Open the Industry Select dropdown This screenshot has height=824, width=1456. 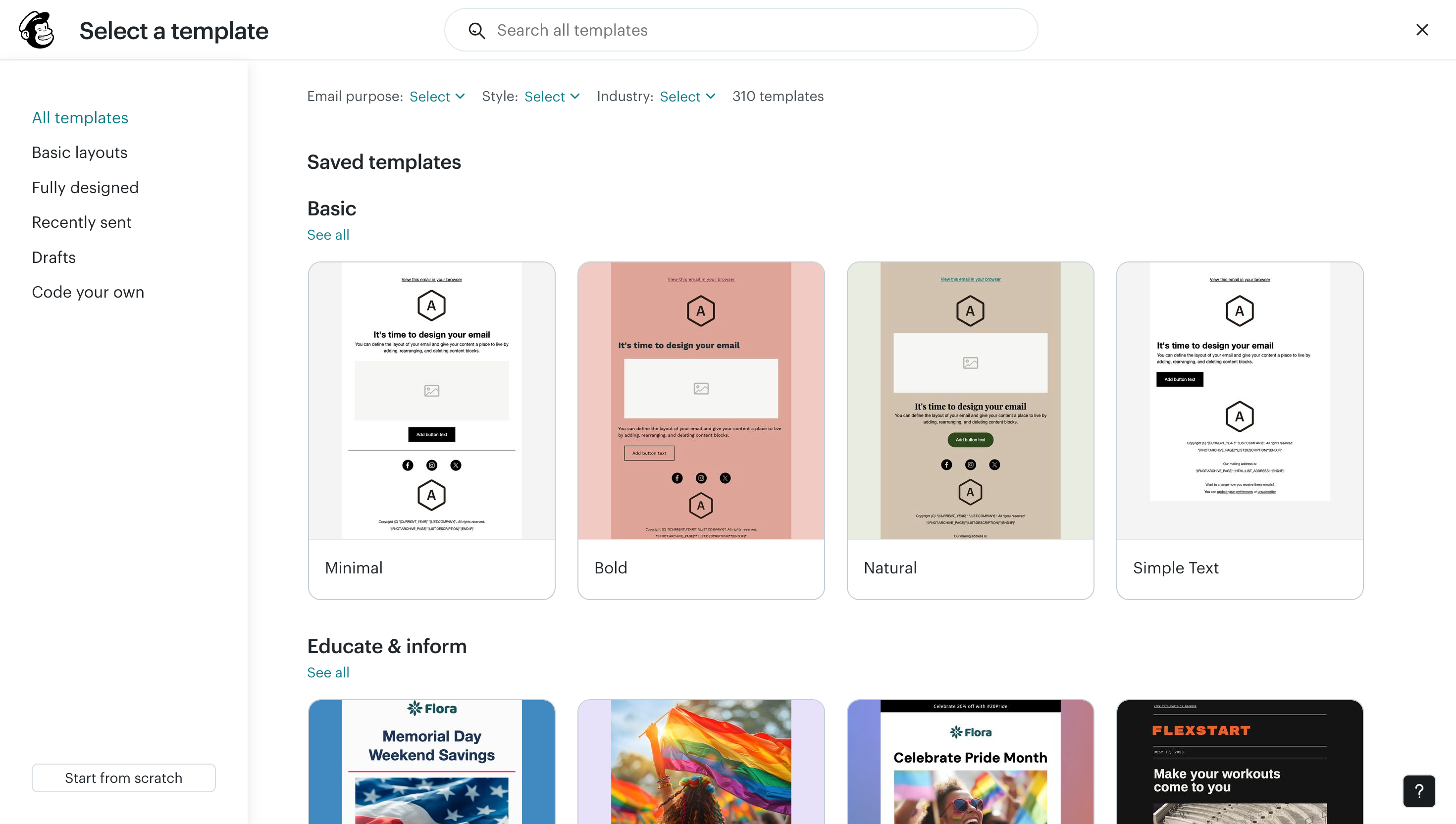pos(687,96)
